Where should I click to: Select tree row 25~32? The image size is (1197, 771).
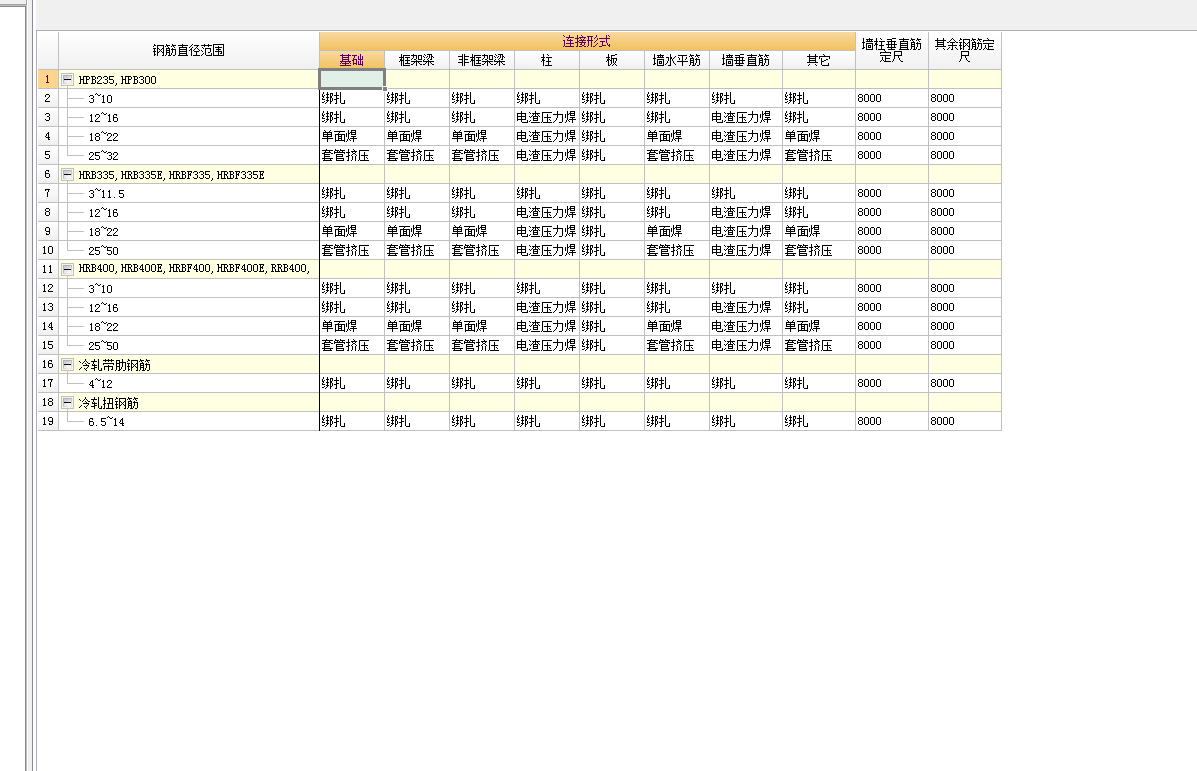click(103, 156)
